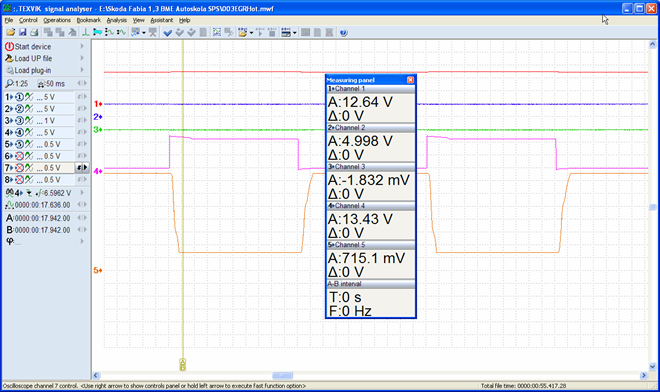Click the channel 3 green marker on waveform

tap(98, 129)
